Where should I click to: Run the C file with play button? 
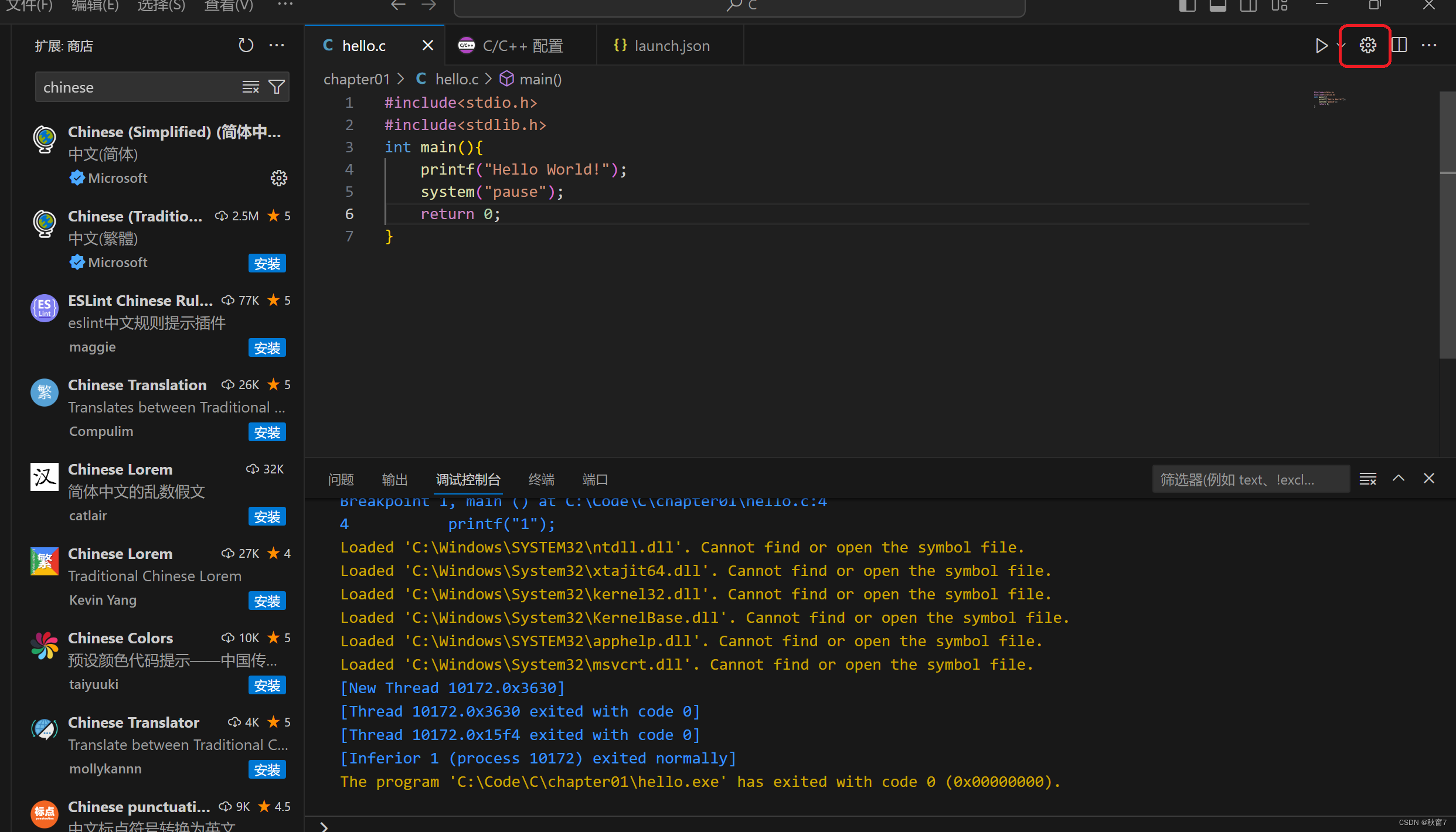[x=1321, y=46]
